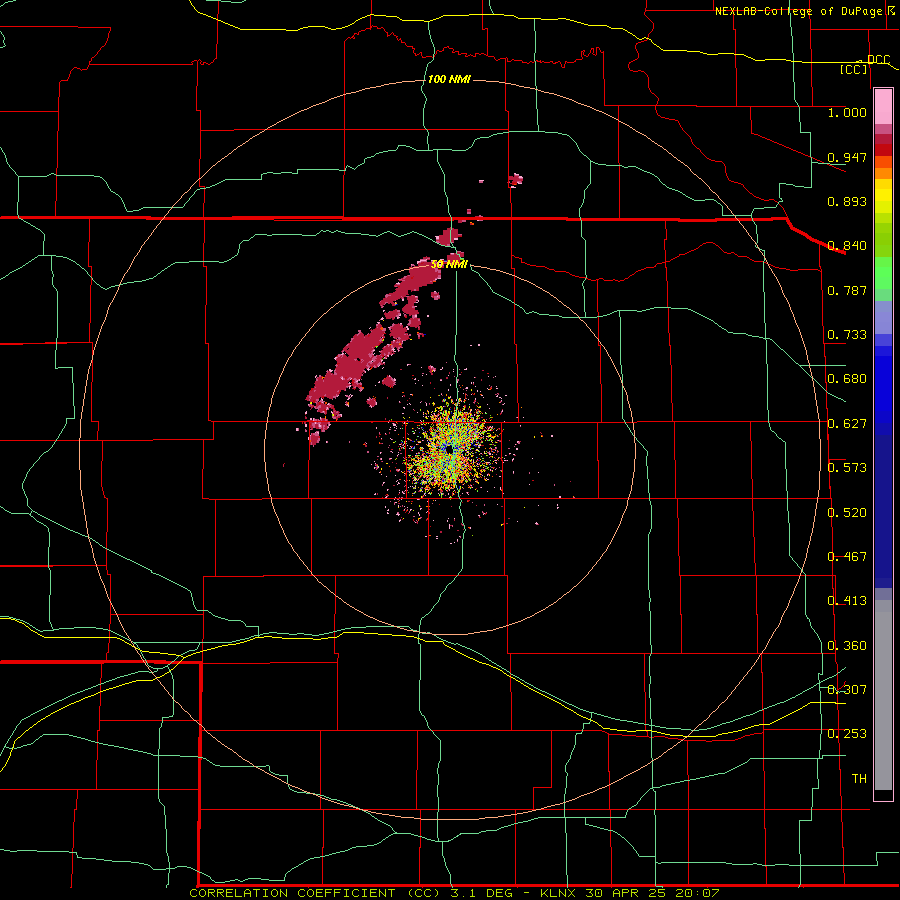Pick the light pink top segment of the color bar

(x=883, y=107)
